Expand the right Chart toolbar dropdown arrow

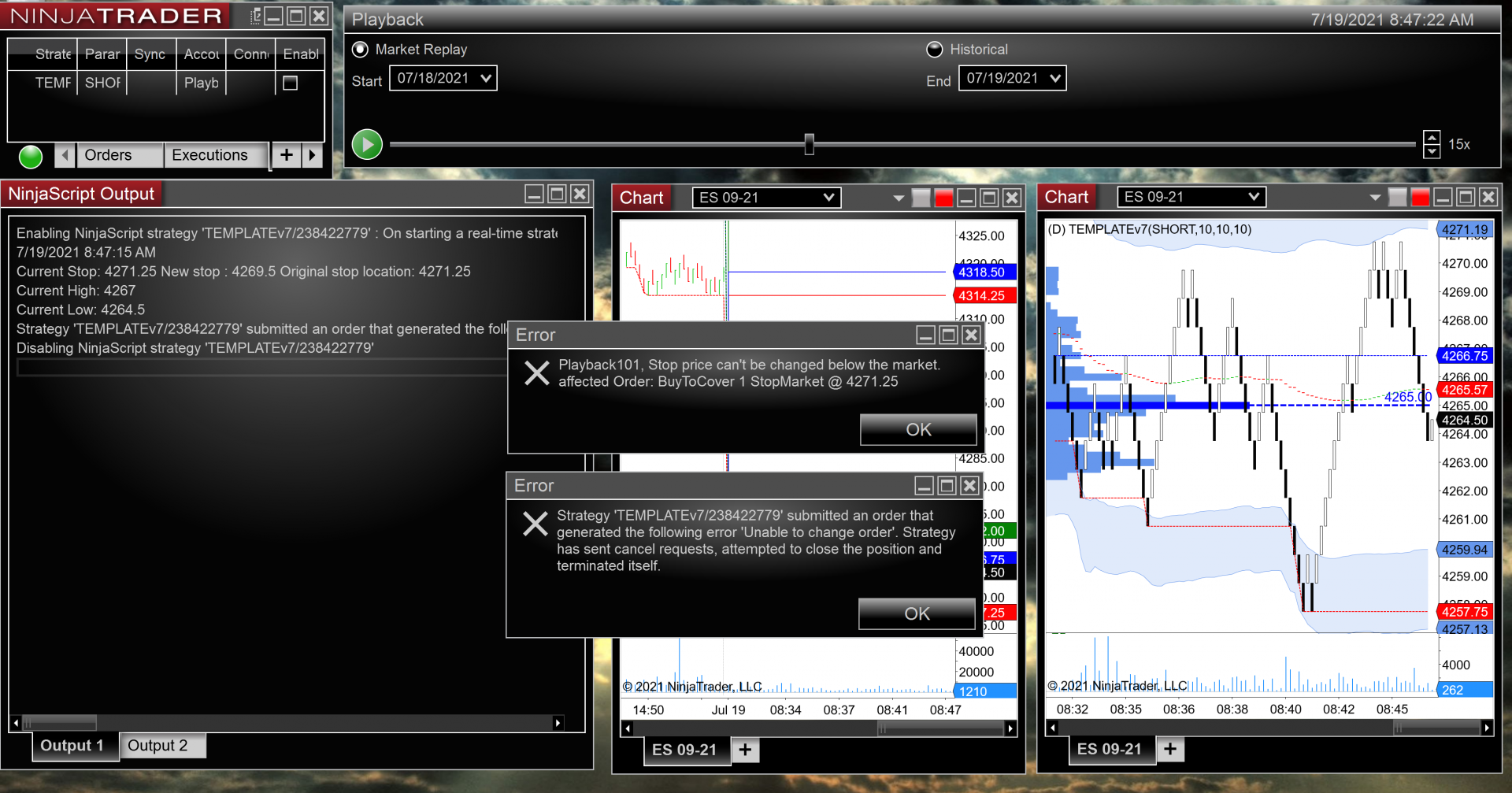tap(1375, 198)
